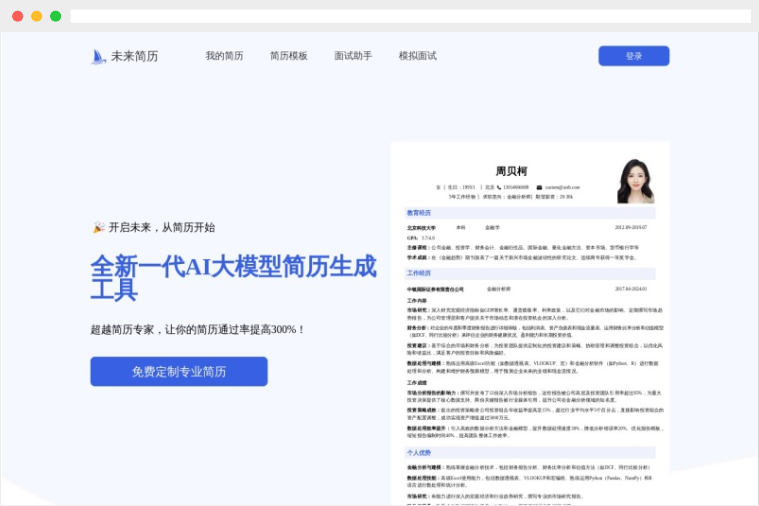Viewport: 759px width, 506px height.
Task: Click the party popper icon beside 开启未来
Action: point(98,227)
